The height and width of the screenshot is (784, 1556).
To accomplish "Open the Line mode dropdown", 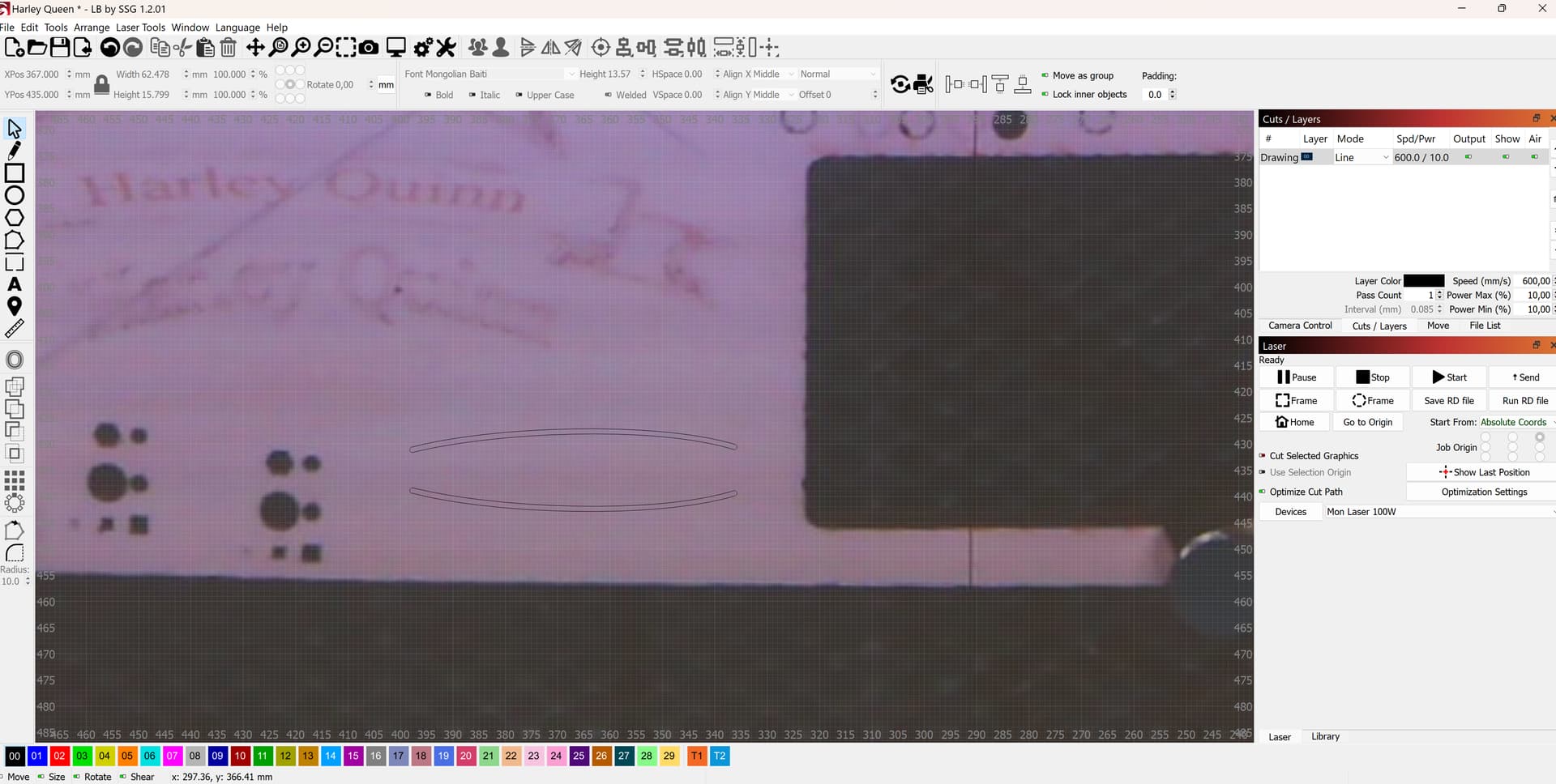I will pos(1361,157).
